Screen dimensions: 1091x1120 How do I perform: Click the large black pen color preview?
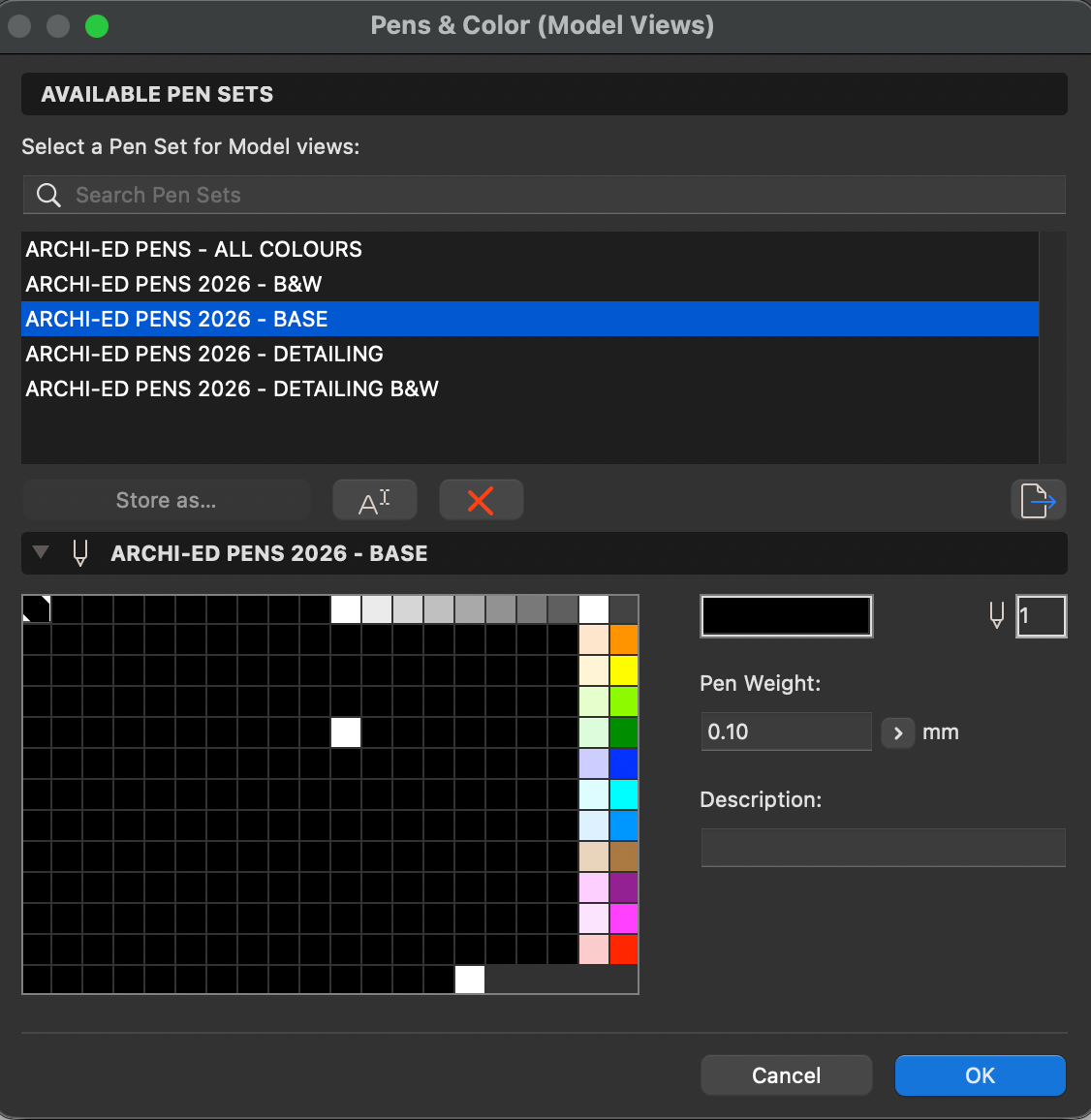[786, 616]
